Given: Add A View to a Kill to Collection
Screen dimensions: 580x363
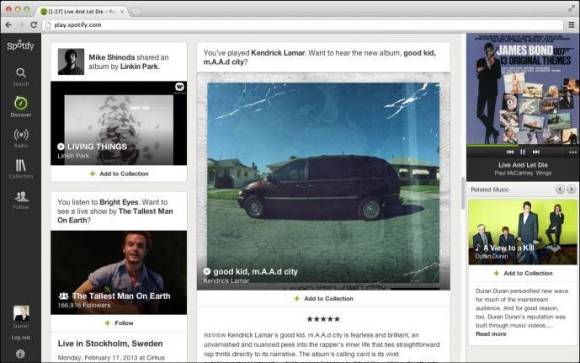Looking at the screenshot, I should 523,273.
